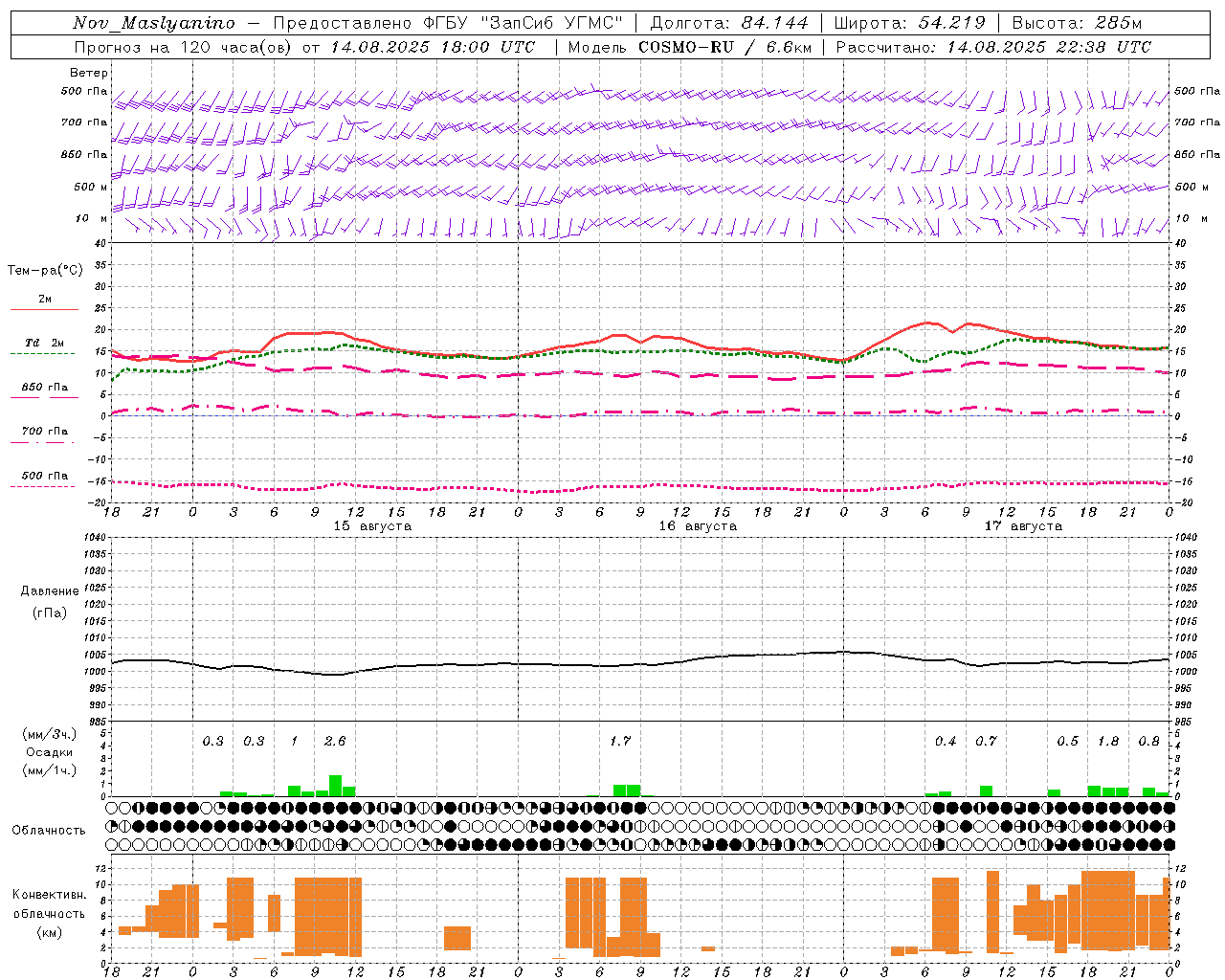Click the calculation time "Рассчитано: 14.08.2025 22:38 UTC"

[x=993, y=47]
